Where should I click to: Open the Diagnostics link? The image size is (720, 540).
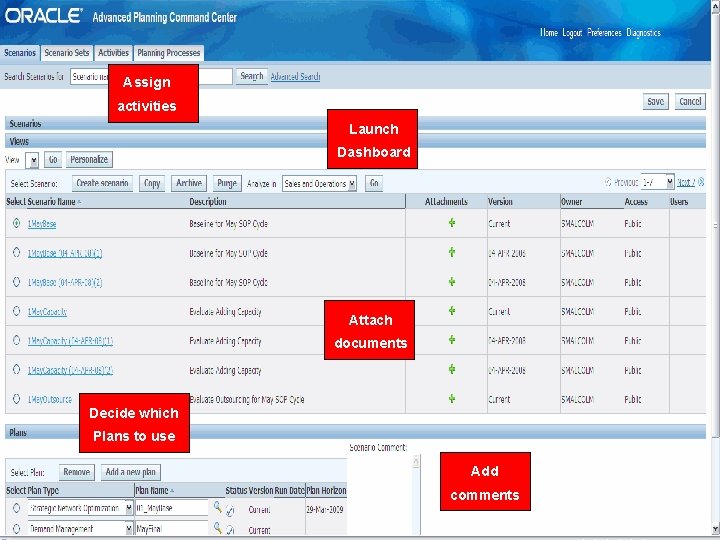coord(643,33)
